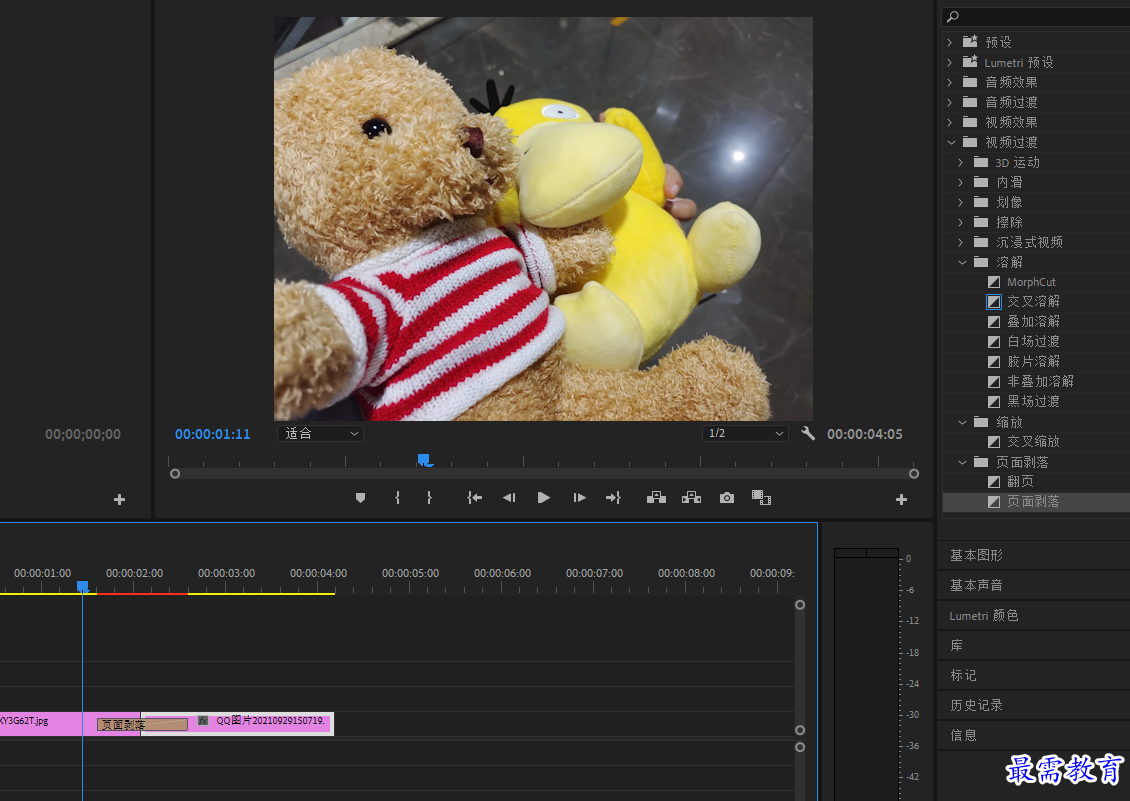This screenshot has width=1130, height=801.
Task: Expand the 视频效果 folder
Action: pyautogui.click(x=950, y=123)
